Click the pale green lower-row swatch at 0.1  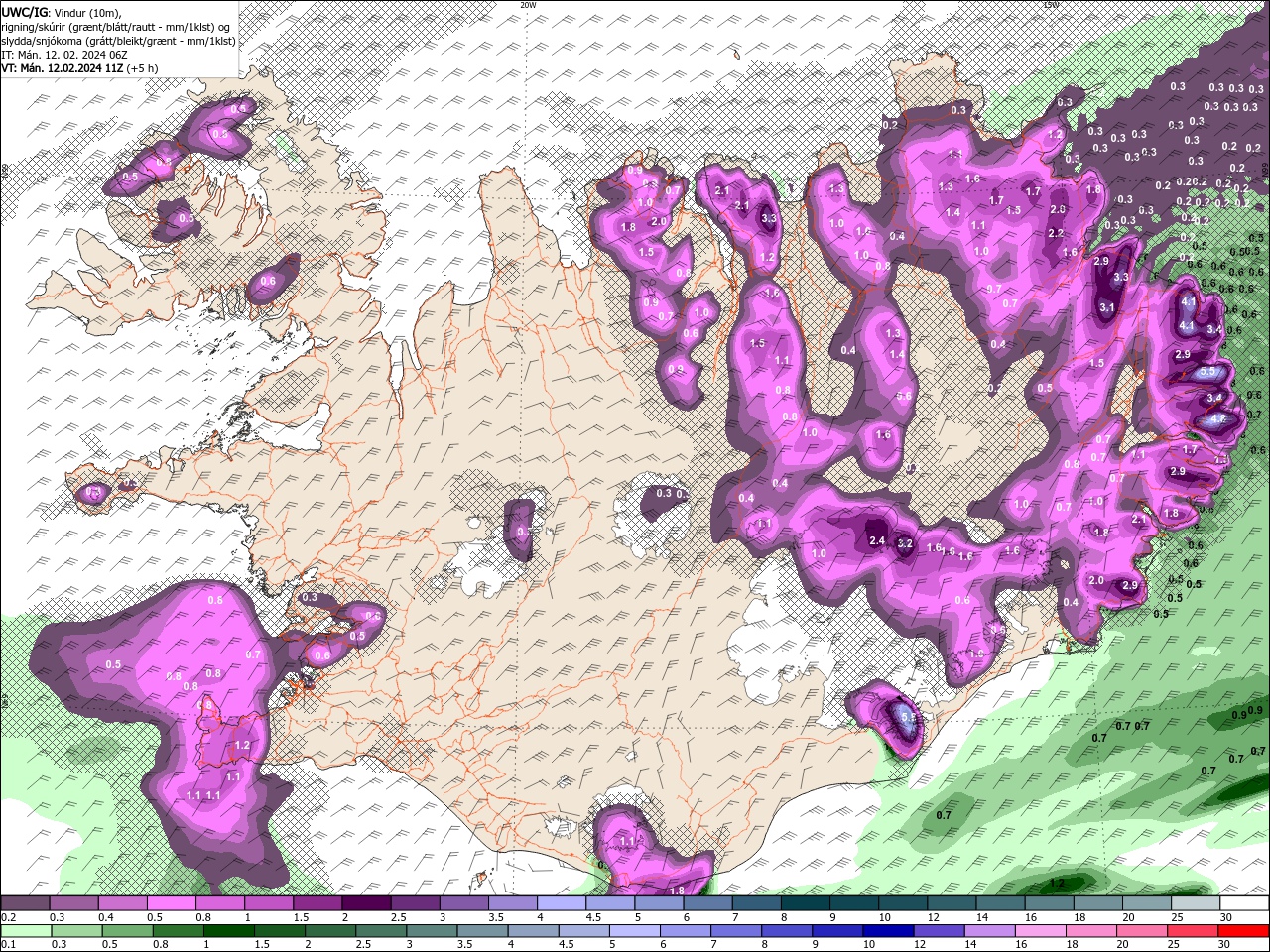25,931
